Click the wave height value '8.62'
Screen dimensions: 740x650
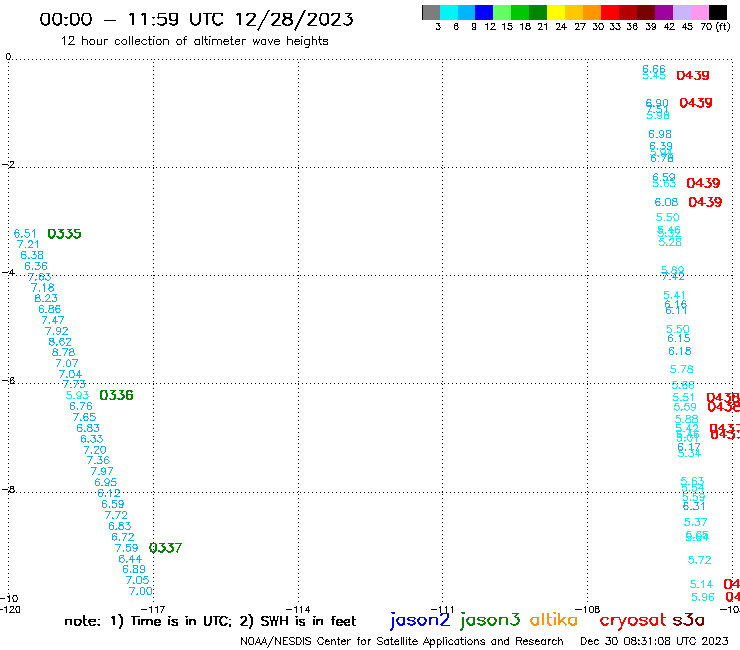tap(60, 342)
